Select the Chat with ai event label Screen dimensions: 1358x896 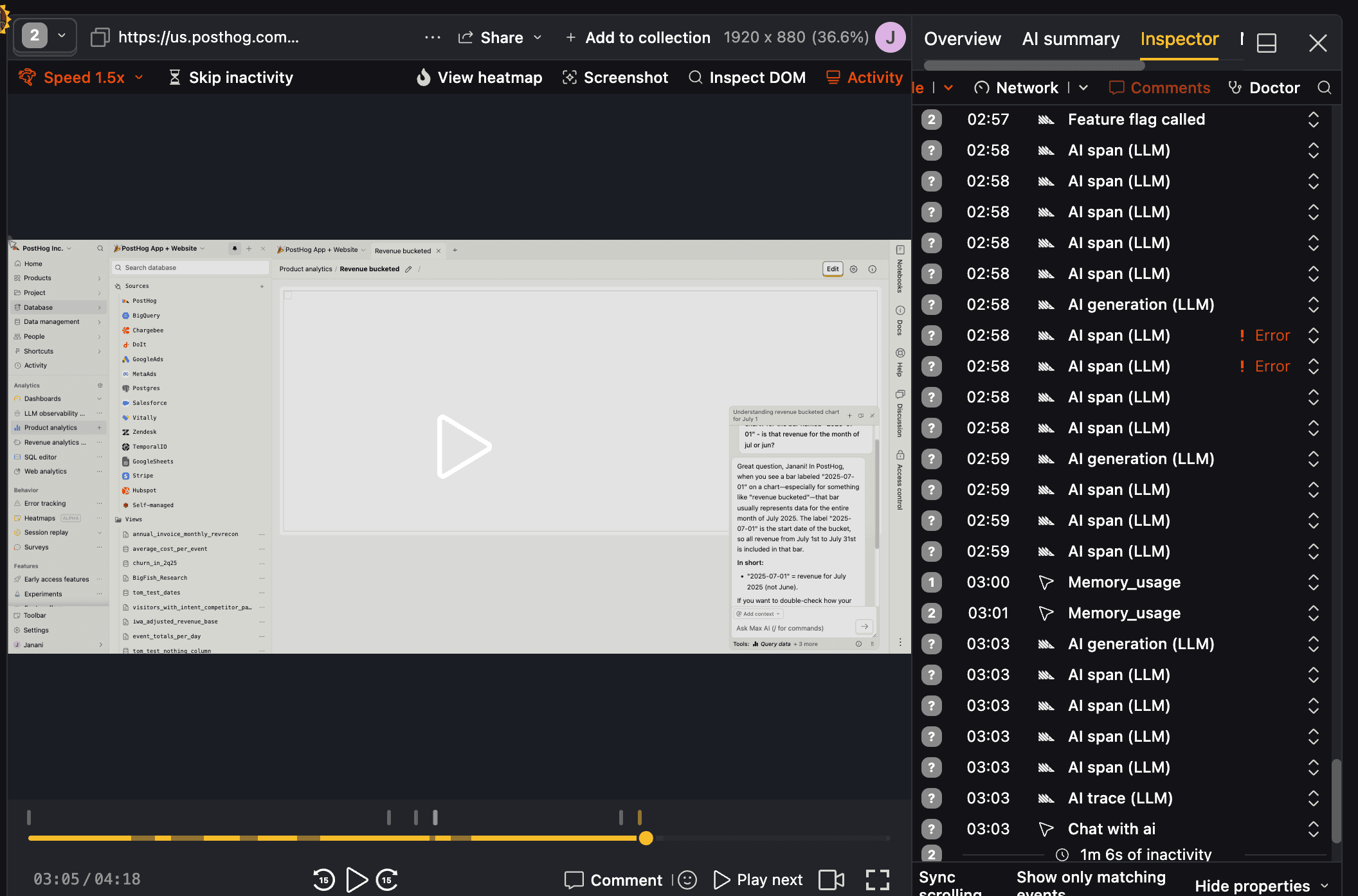(1112, 829)
